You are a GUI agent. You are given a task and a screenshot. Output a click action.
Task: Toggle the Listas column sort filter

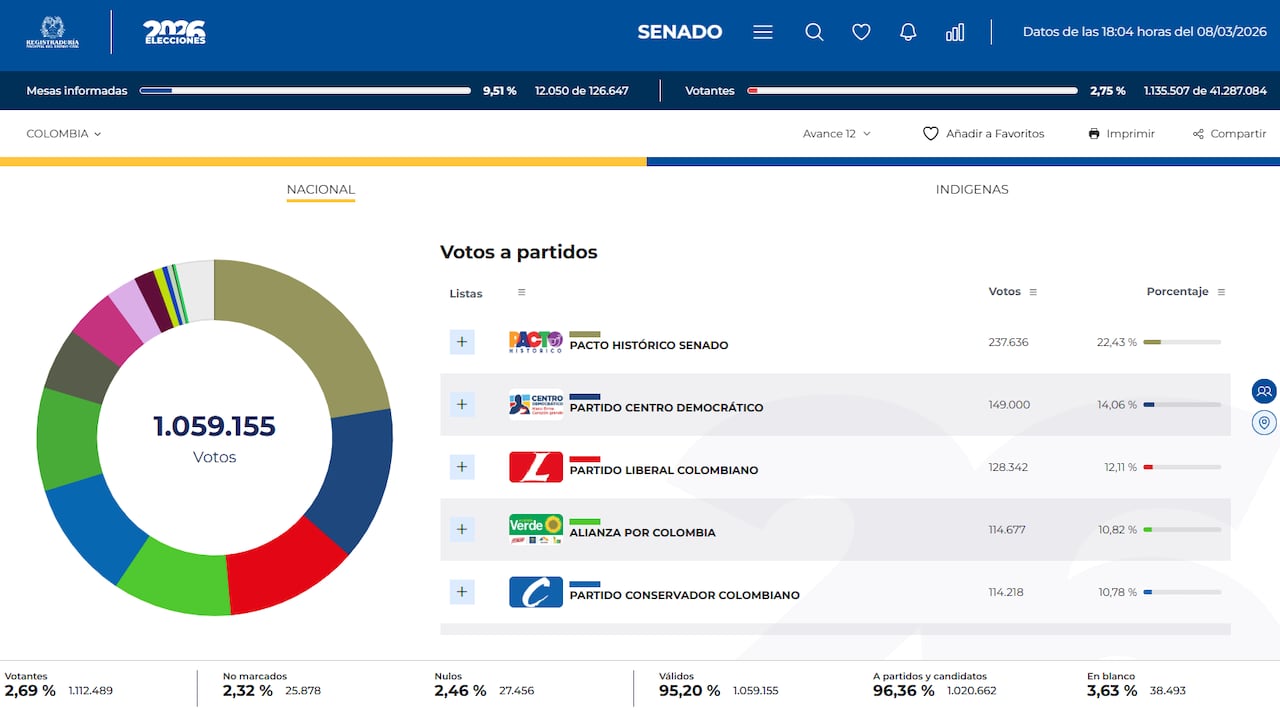pos(521,292)
